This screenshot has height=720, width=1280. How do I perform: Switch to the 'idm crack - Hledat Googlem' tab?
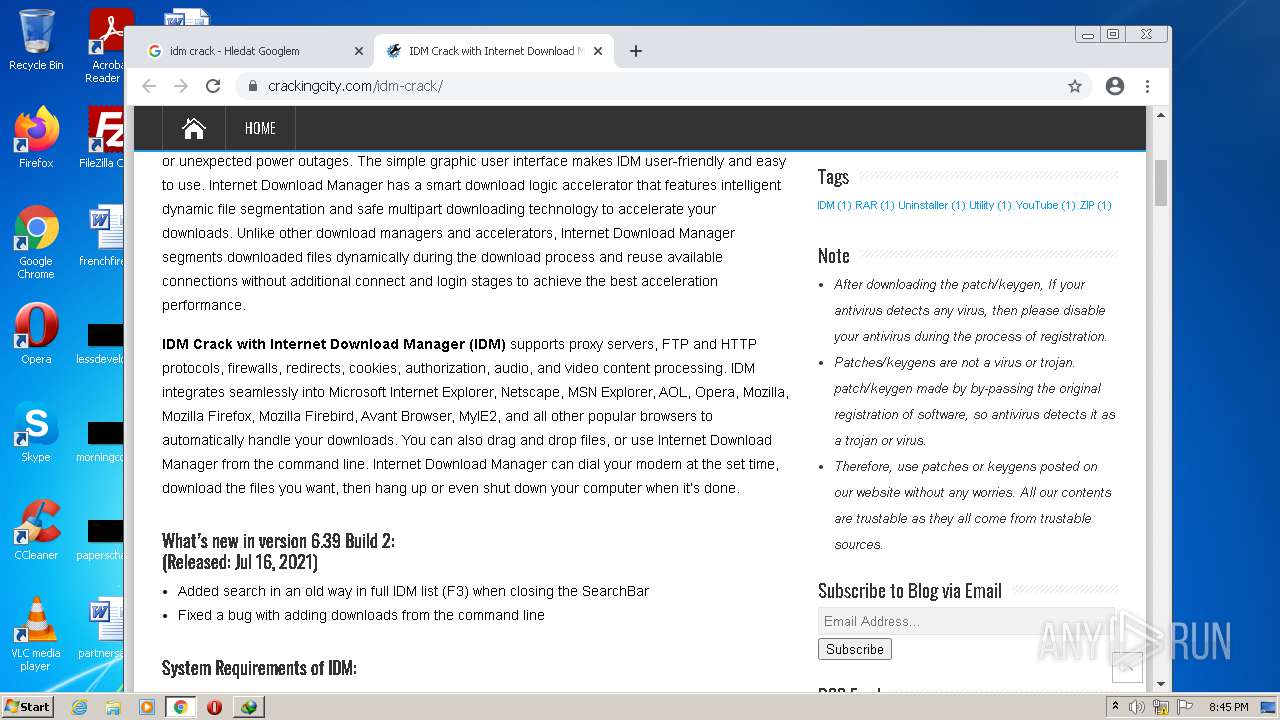click(255, 51)
